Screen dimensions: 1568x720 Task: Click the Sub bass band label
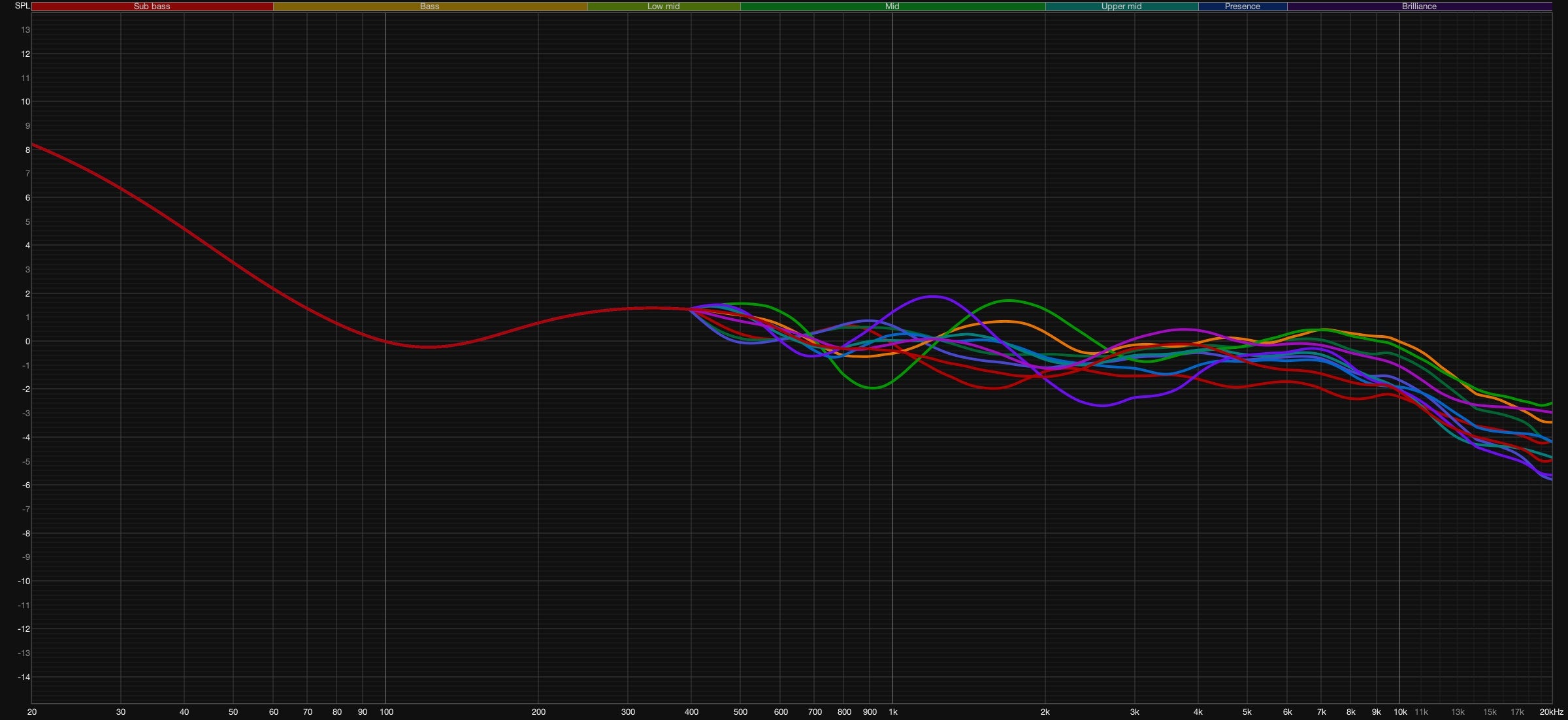152,6
